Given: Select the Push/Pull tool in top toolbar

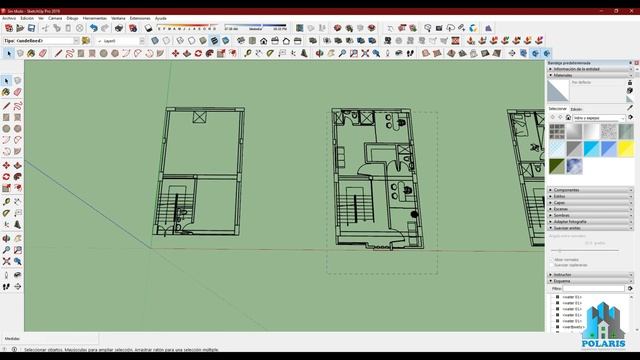Looking at the screenshot, I should (187, 53).
